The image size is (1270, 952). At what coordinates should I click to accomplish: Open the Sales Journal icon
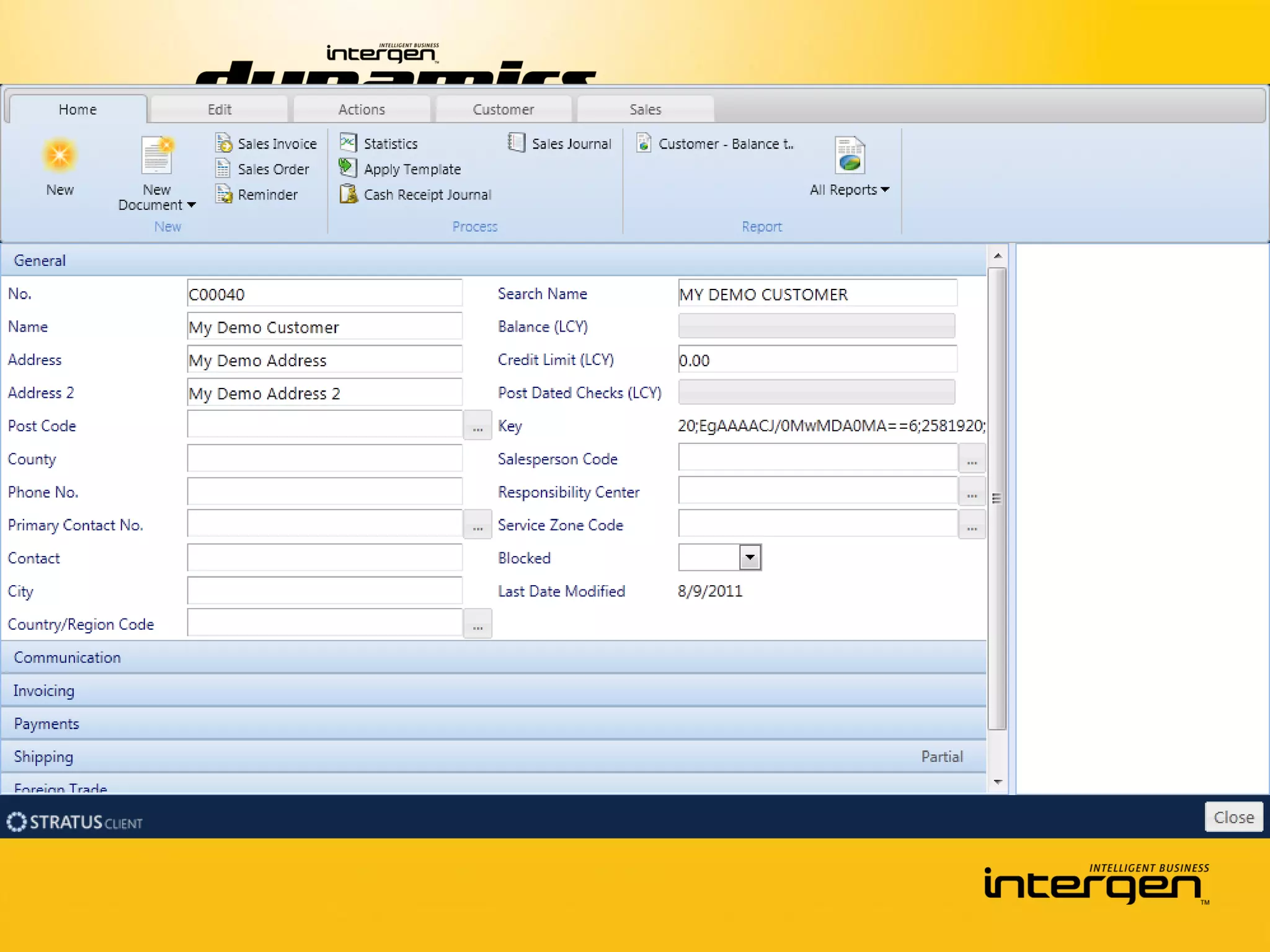[516, 143]
